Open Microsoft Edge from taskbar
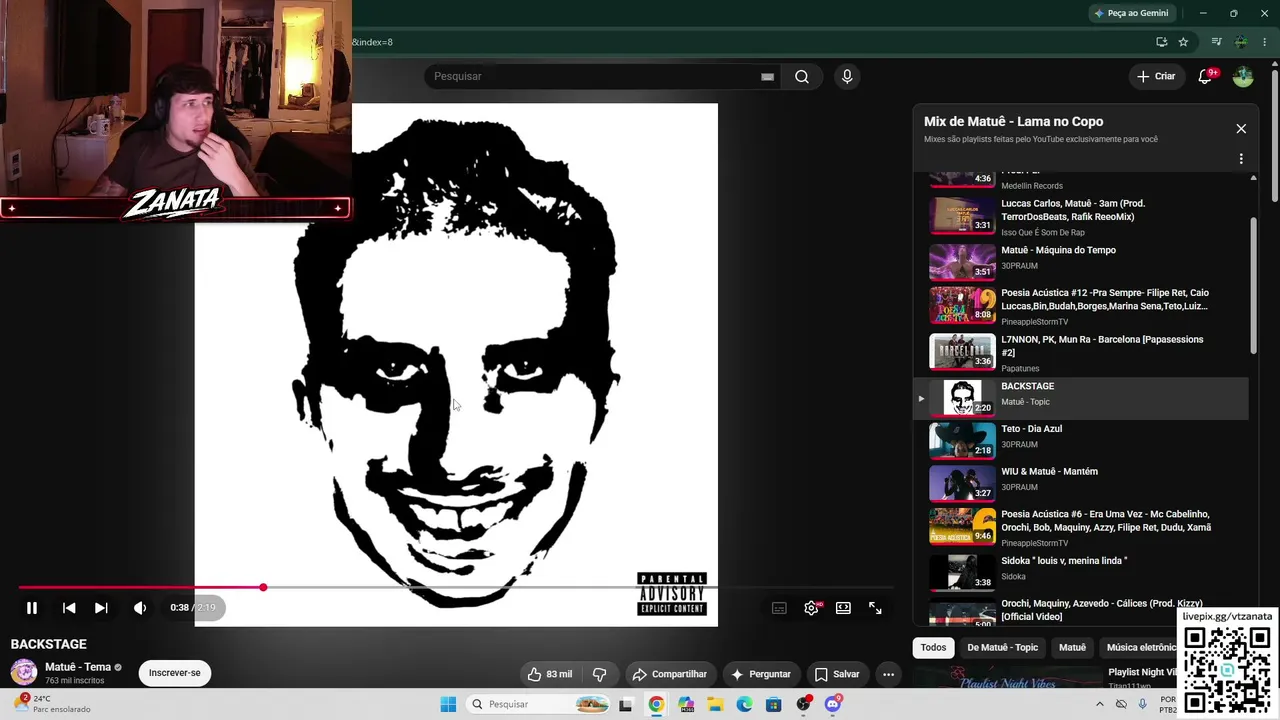Viewport: 1280px width, 720px height. click(x=745, y=704)
